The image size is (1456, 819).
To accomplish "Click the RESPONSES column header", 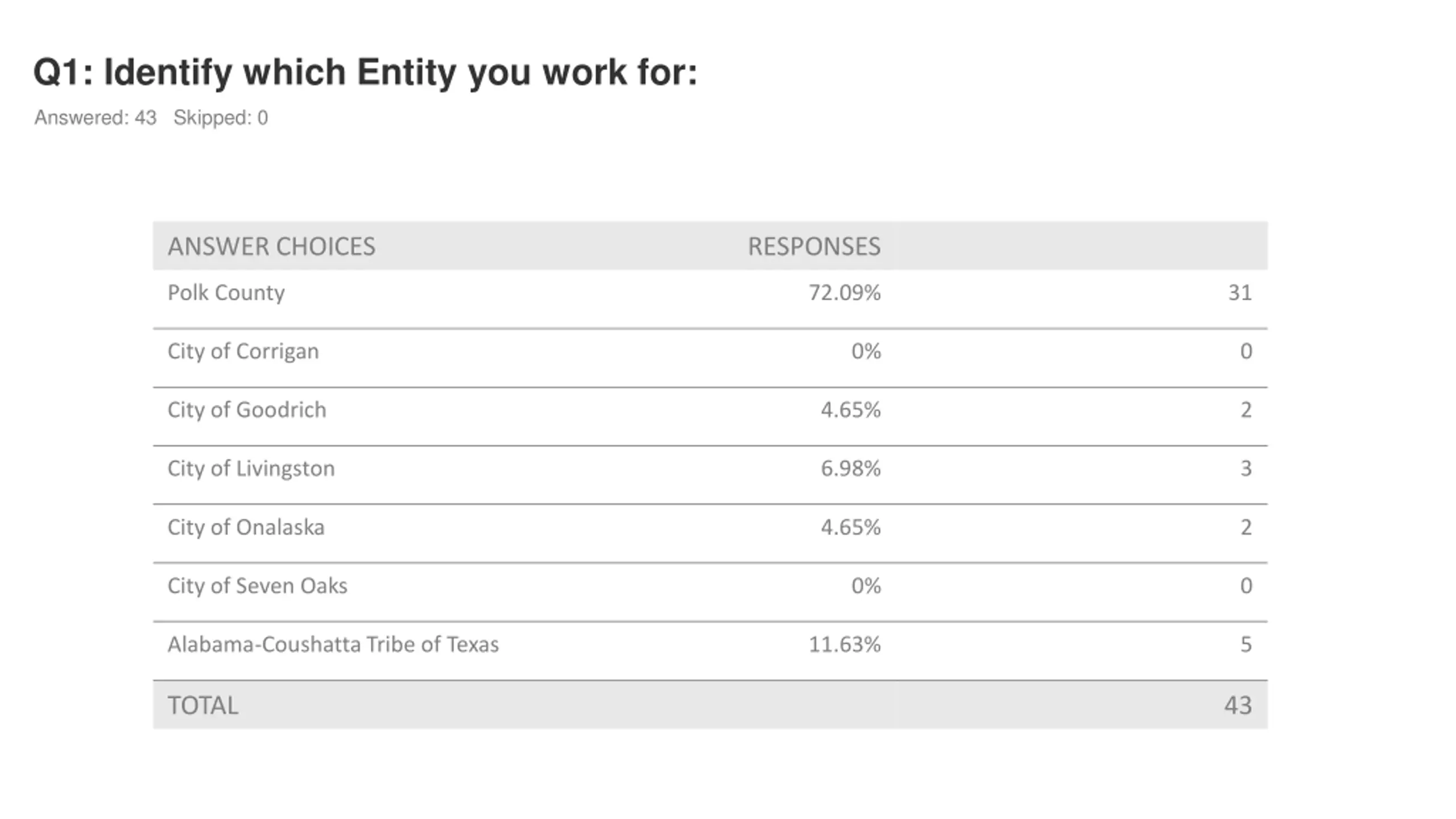I will [x=814, y=246].
